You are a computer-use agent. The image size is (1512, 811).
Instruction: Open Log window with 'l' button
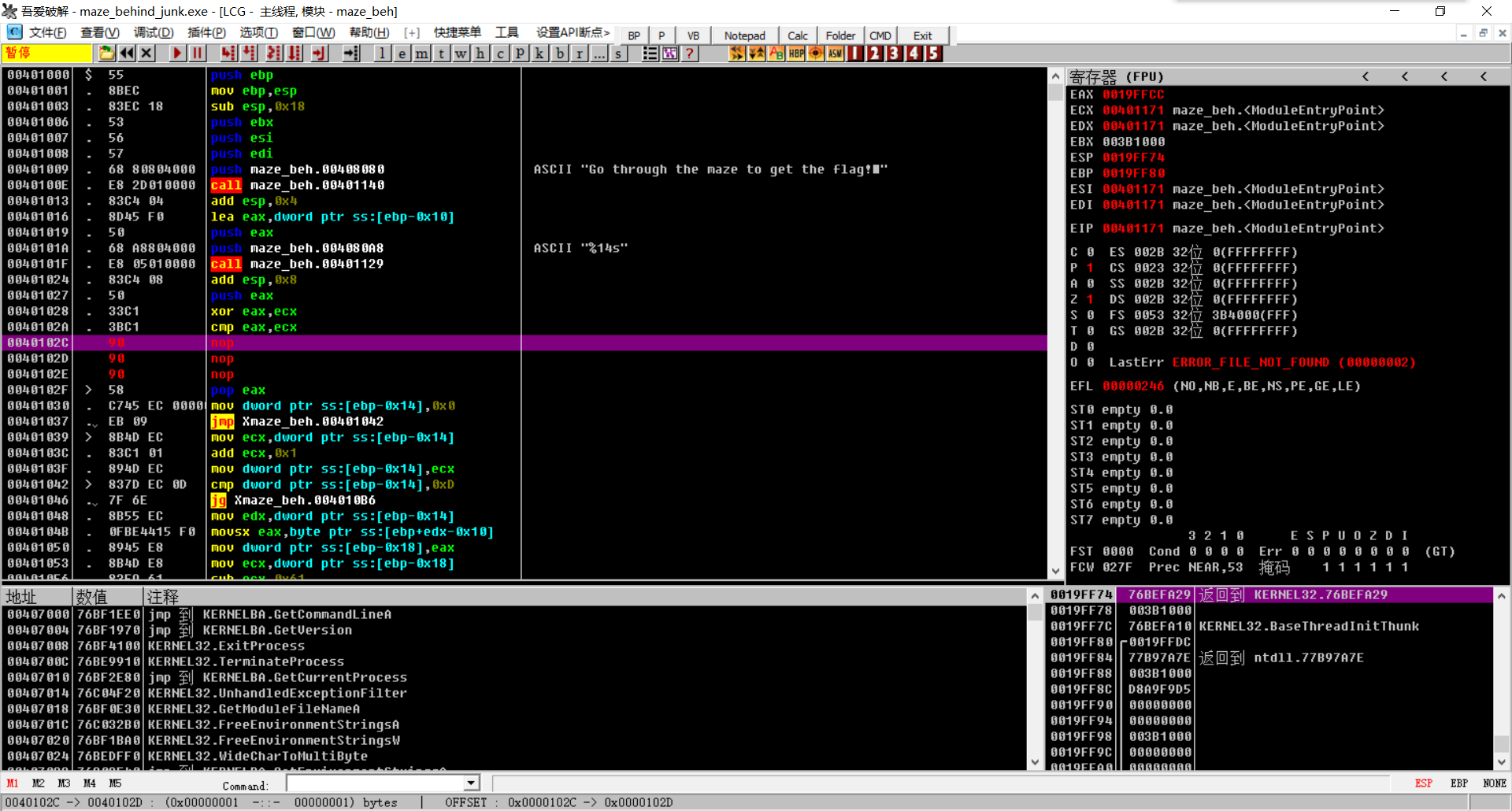382,53
